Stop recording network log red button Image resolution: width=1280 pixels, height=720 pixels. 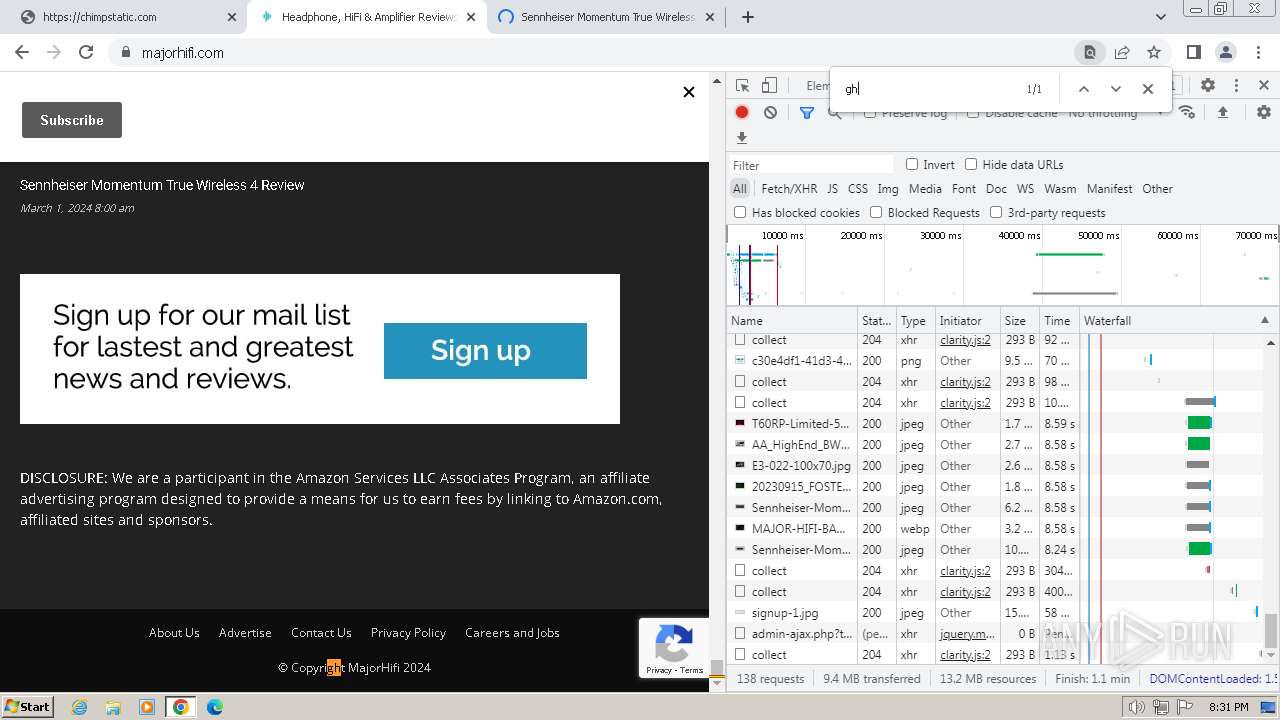point(742,112)
